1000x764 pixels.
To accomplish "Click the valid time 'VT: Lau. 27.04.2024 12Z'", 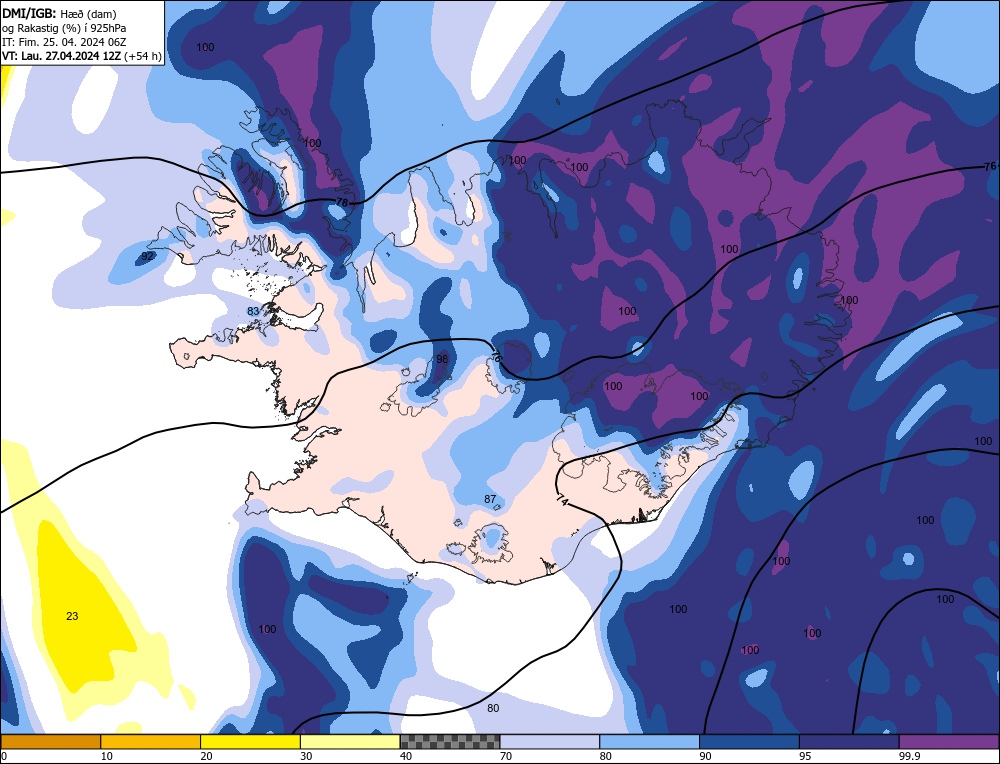I will click(62, 56).
